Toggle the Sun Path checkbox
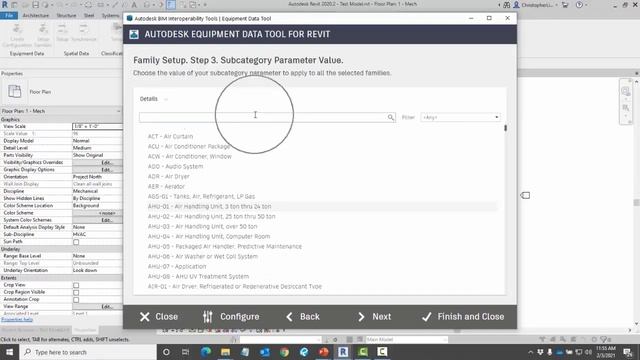 (76, 242)
